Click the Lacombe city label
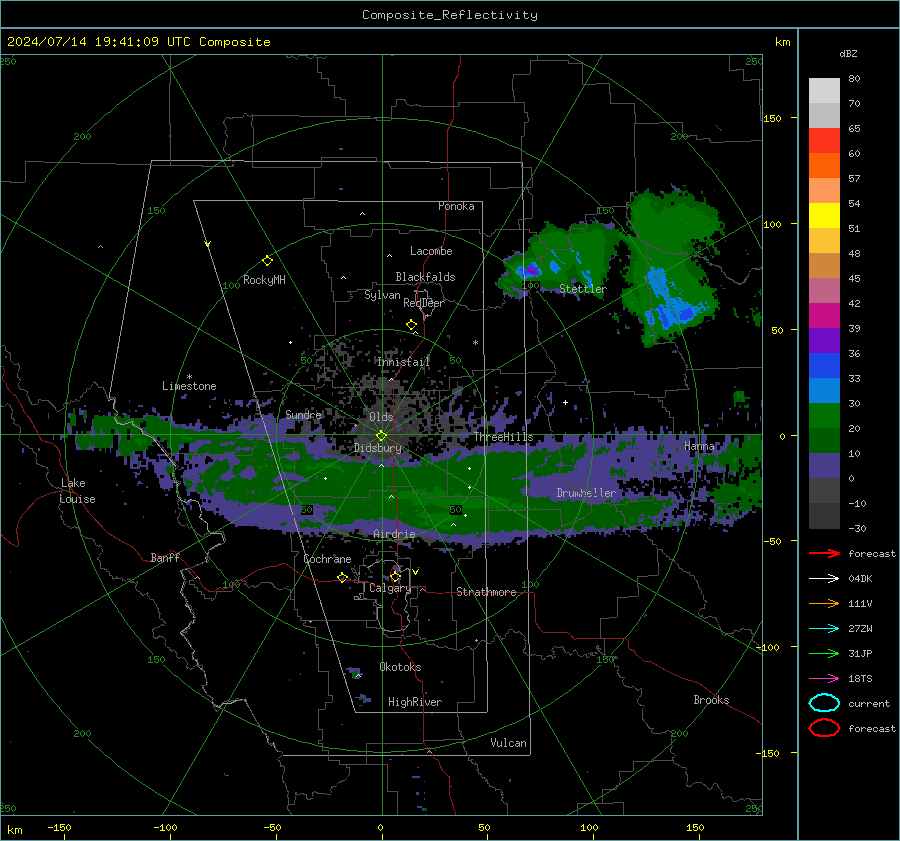This screenshot has width=900, height=841. pyautogui.click(x=431, y=251)
